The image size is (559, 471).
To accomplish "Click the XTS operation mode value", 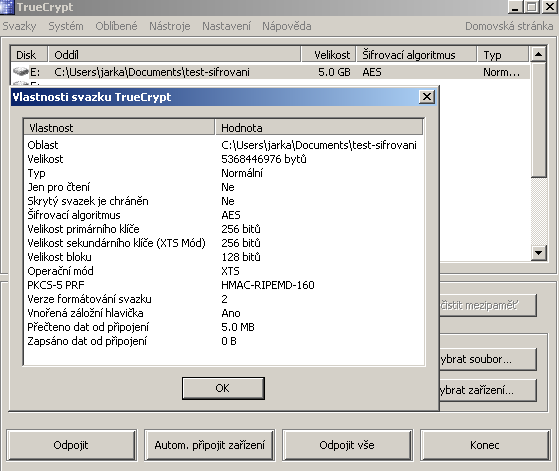I will (230, 271).
